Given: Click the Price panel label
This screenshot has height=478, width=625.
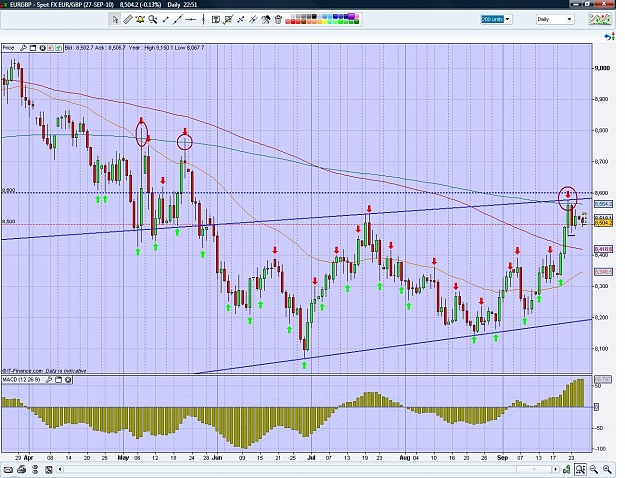Looking at the screenshot, I should 8,48.
